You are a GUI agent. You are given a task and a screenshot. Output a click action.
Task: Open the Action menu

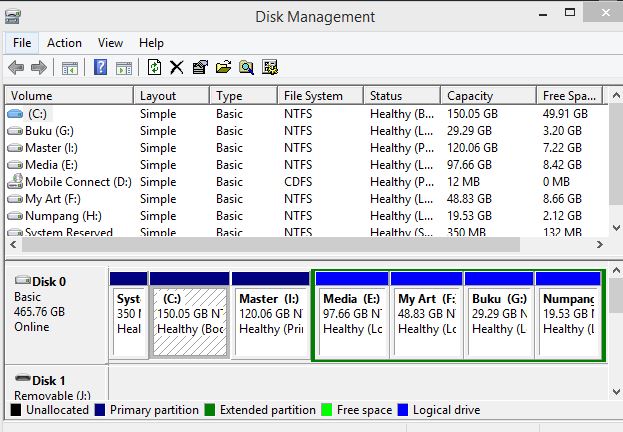click(x=64, y=43)
